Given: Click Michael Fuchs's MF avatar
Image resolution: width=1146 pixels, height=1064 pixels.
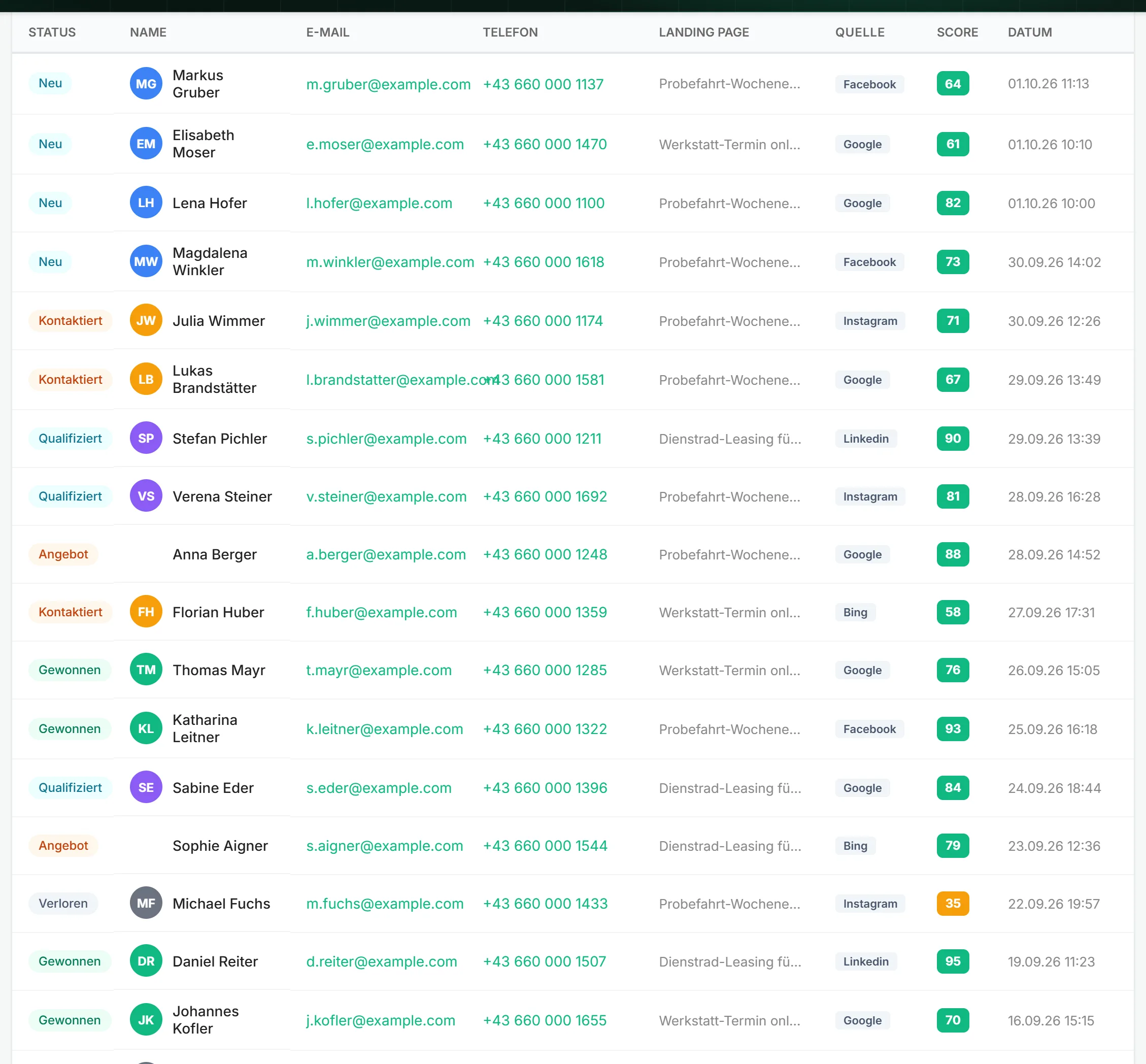Looking at the screenshot, I should point(146,903).
